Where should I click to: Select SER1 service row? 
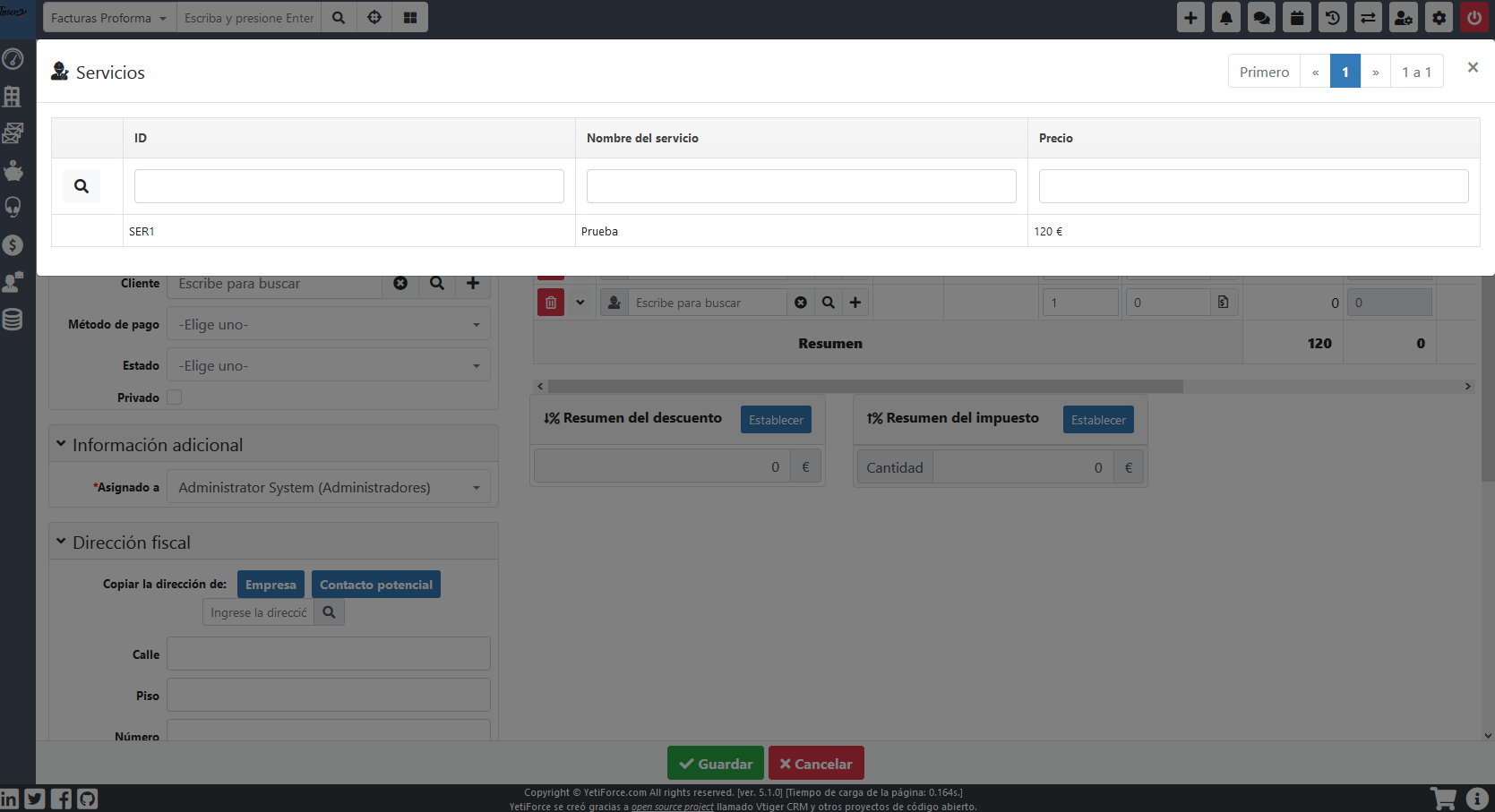point(766,231)
